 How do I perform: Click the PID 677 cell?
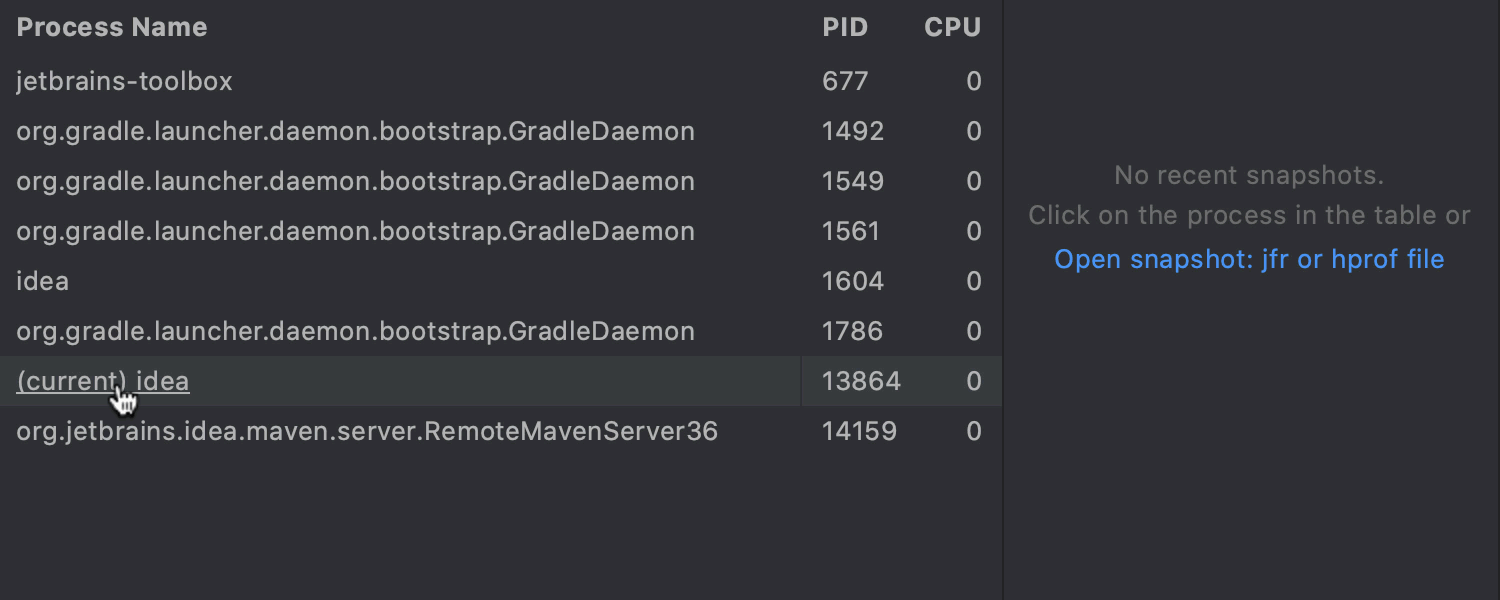(845, 81)
